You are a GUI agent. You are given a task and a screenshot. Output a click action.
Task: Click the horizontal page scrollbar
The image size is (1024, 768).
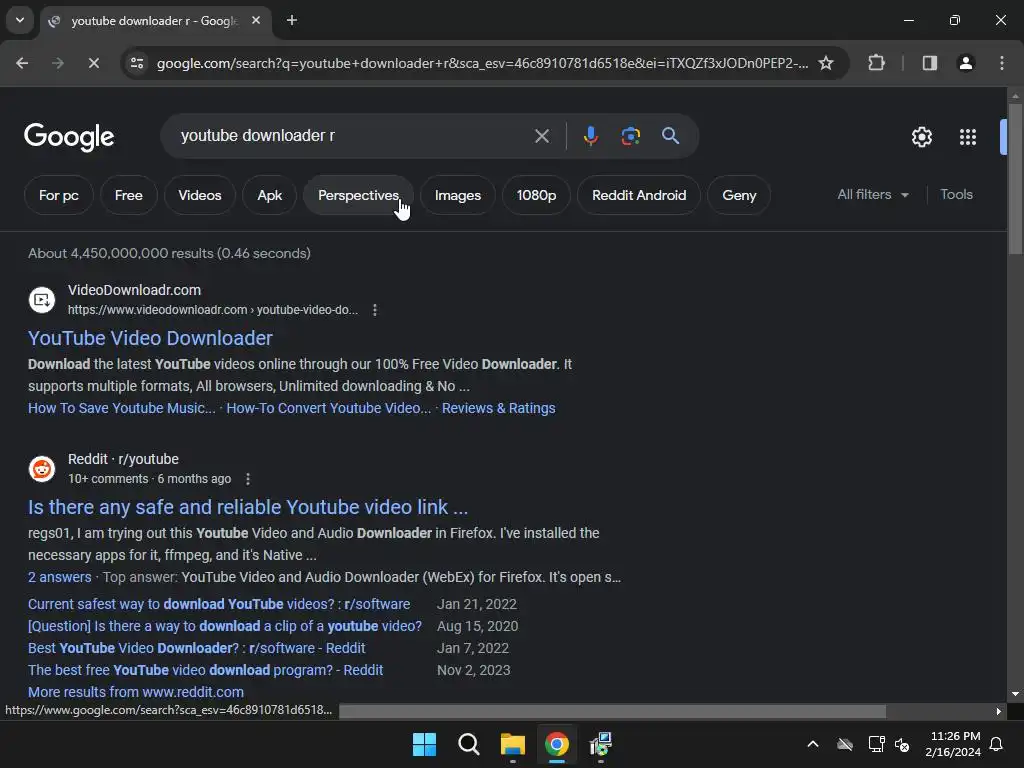point(613,711)
